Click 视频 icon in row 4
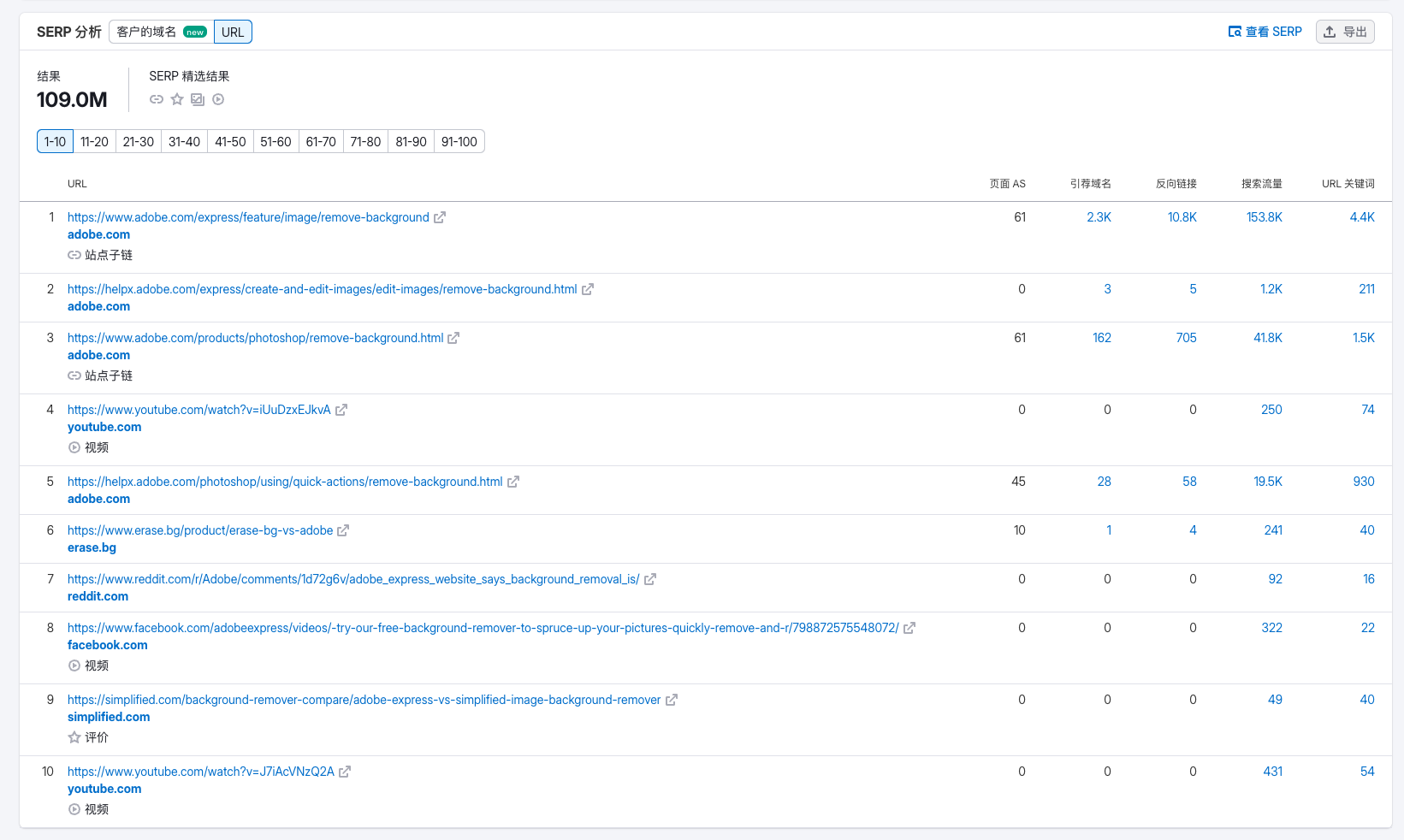1404x840 pixels. pos(74,447)
